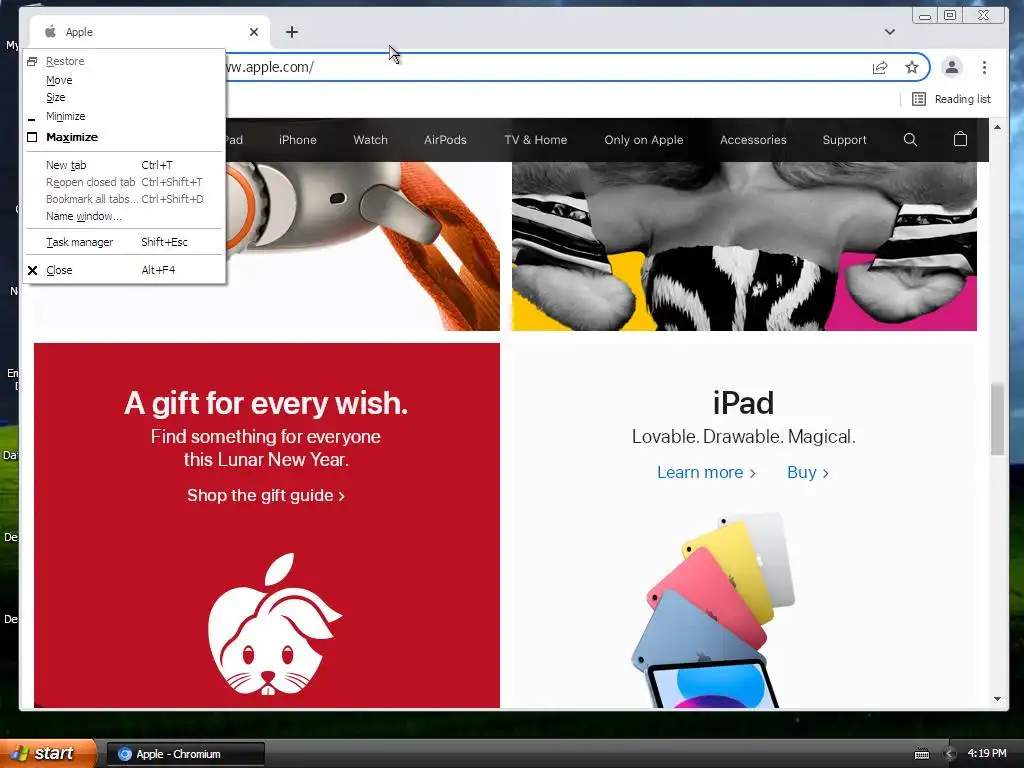The image size is (1024, 768).
Task: Click Apple - Chromium taskbar button
Action: 186,754
